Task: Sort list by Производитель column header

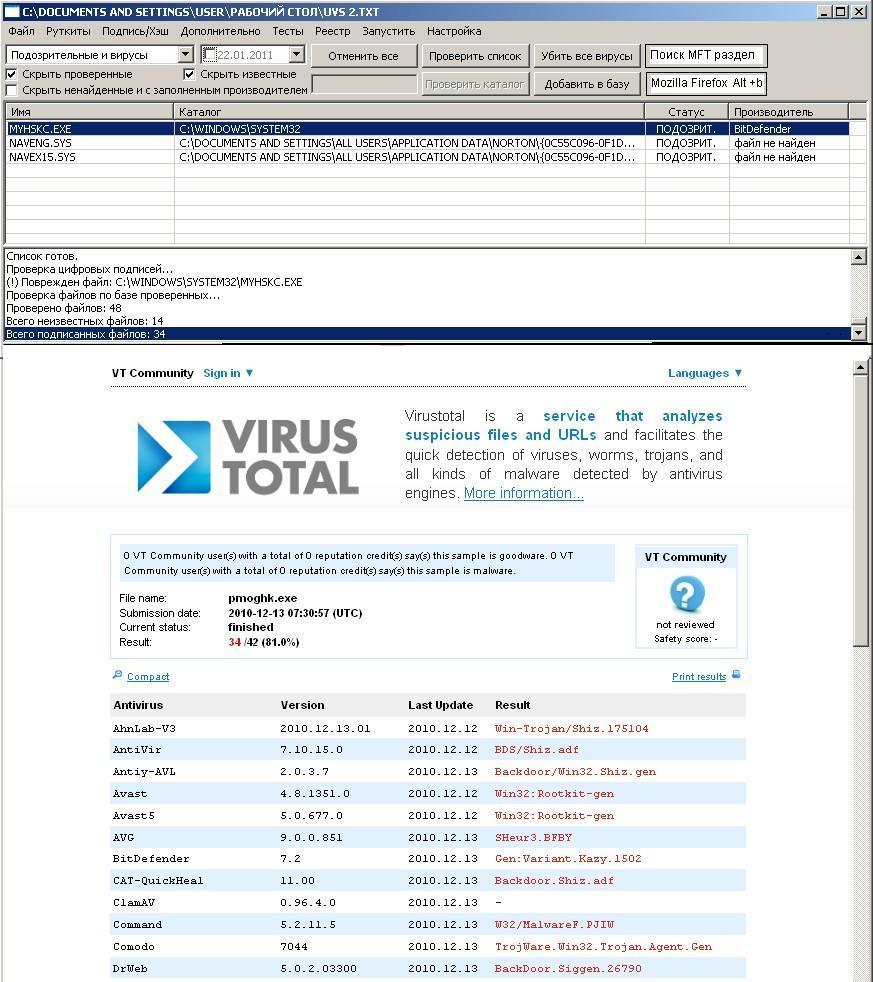Action: (788, 111)
